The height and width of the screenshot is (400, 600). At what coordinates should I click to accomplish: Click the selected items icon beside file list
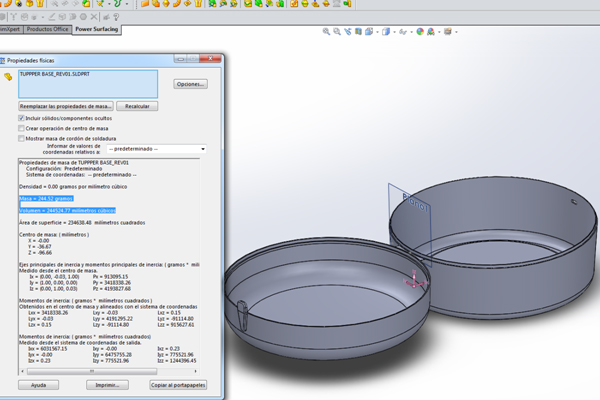(8, 76)
